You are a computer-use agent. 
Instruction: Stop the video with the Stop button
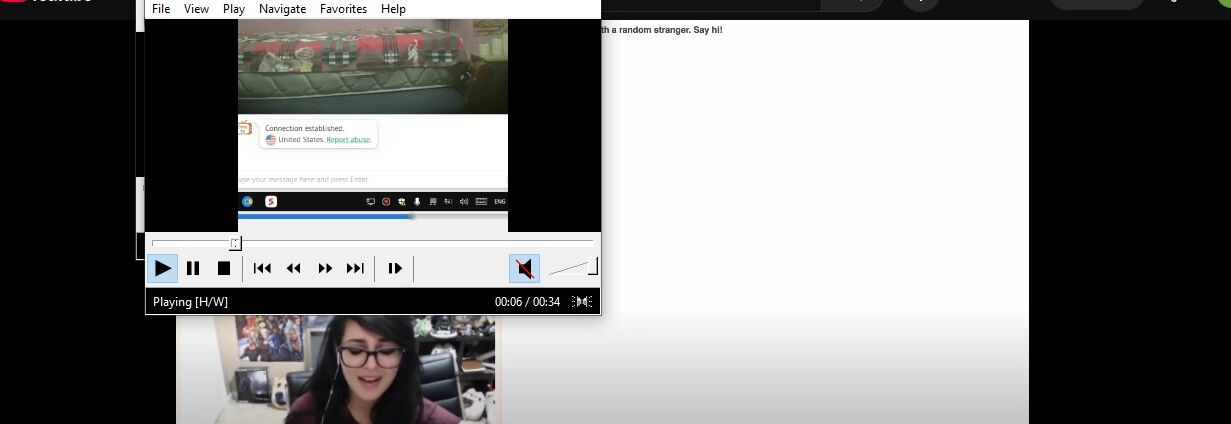tap(224, 268)
